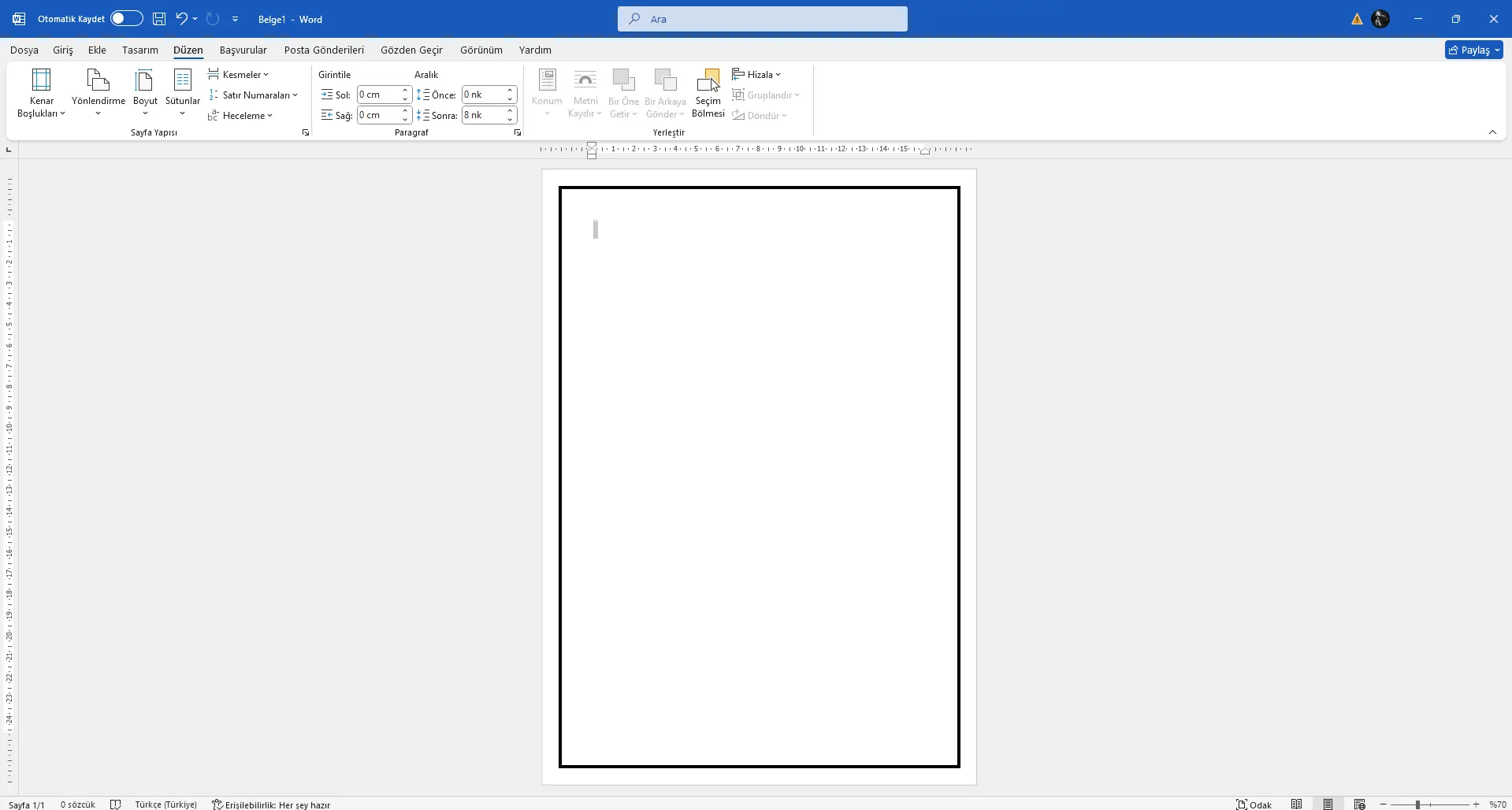This screenshot has width=1512, height=810.
Task: Click Türkçe (Türkiye) language indicator
Action: 165,804
